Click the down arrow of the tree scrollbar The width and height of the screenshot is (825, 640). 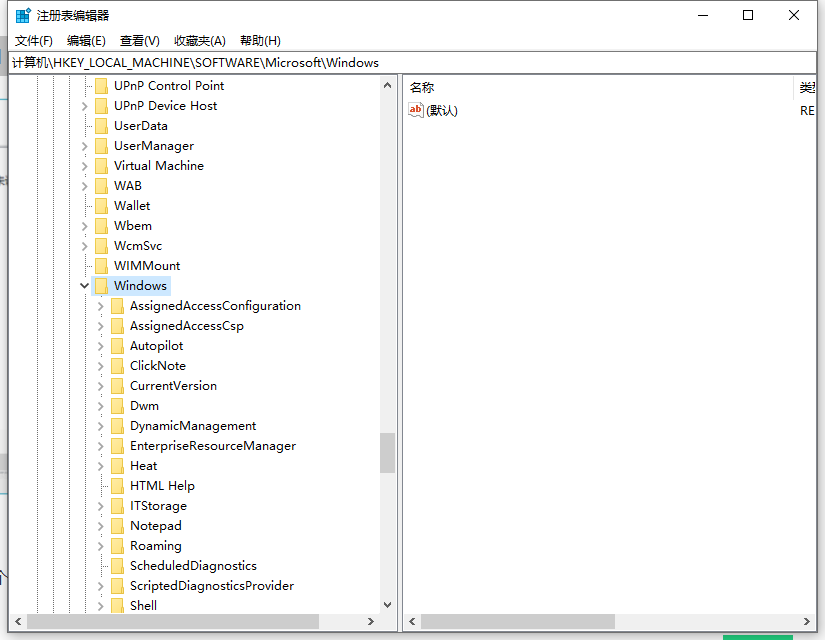tap(387, 604)
